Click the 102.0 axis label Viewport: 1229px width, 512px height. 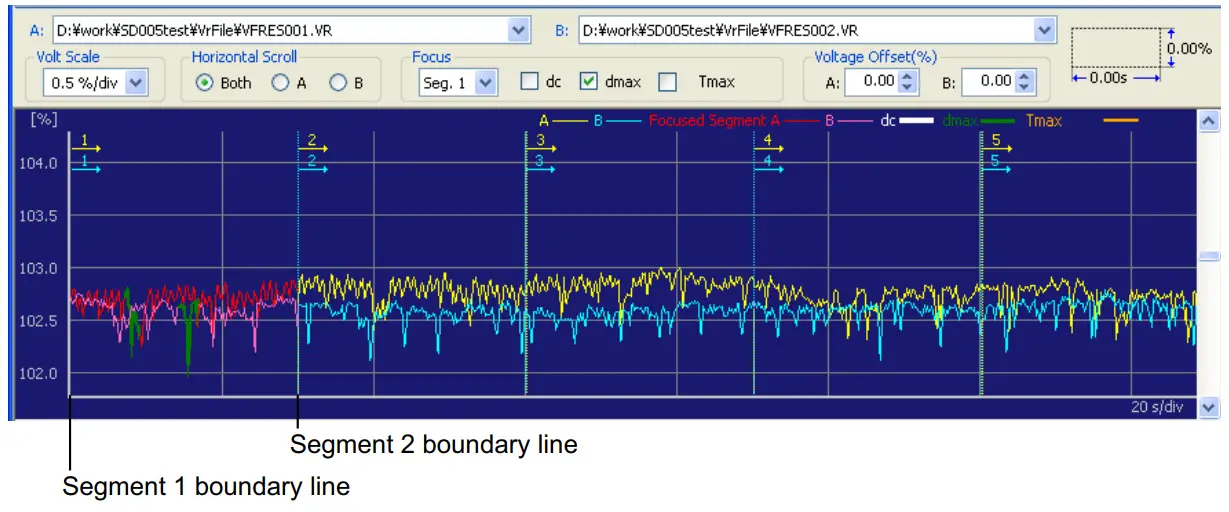click(38, 373)
